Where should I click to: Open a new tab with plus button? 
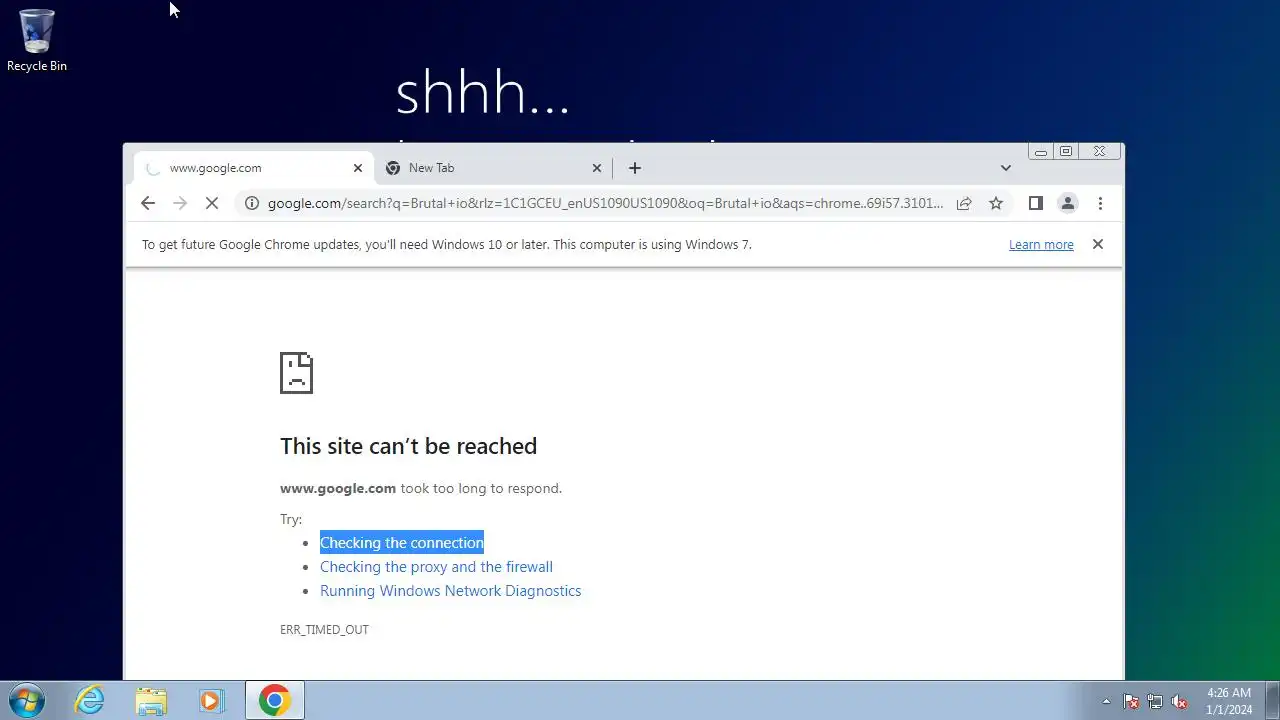tap(635, 168)
